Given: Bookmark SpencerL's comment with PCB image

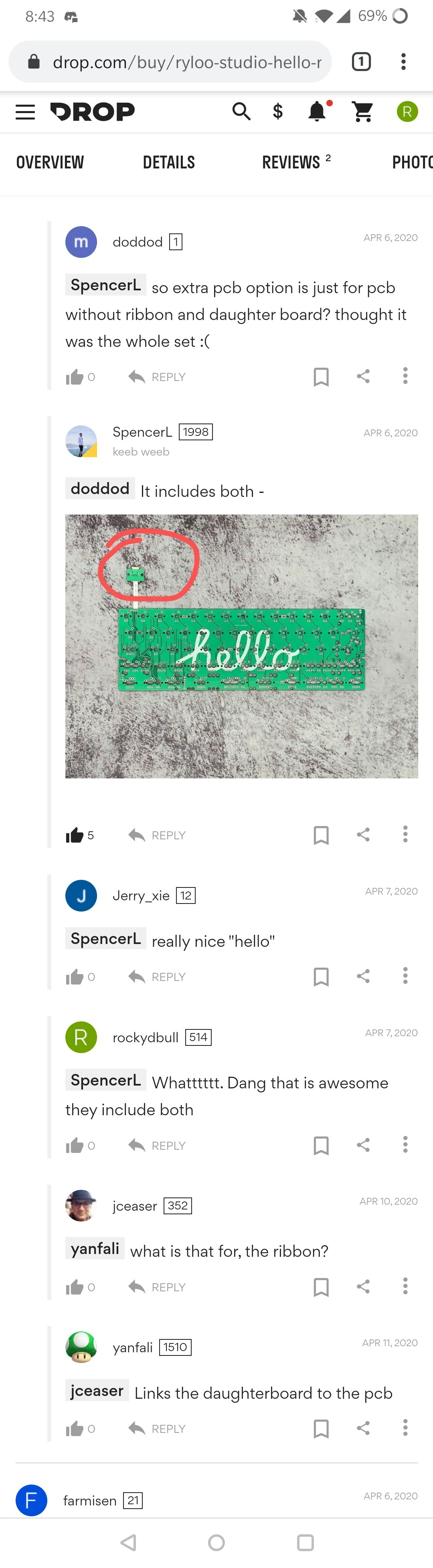Looking at the screenshot, I should 321,835.
